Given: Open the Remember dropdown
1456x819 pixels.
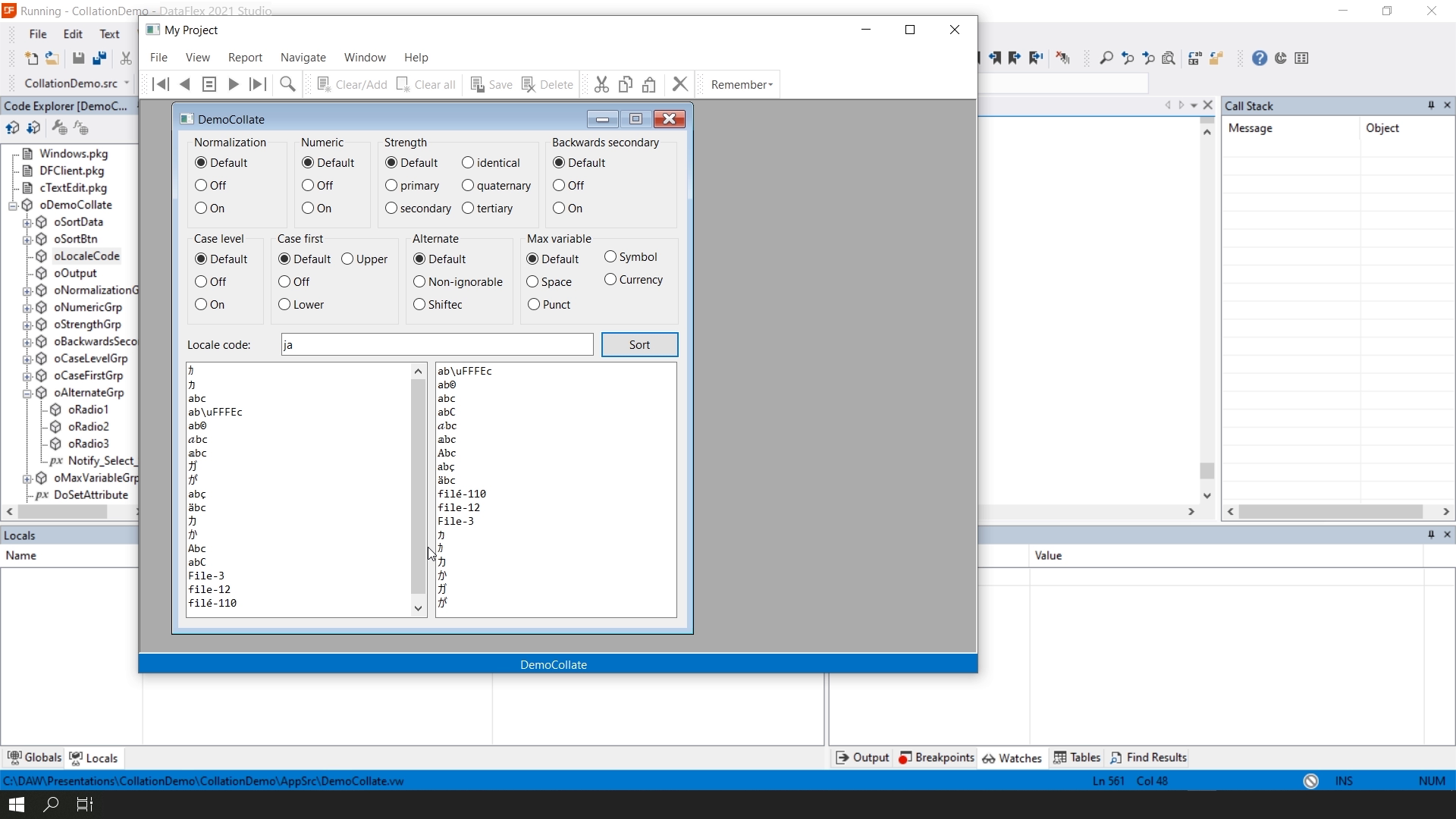Looking at the screenshot, I should click(741, 84).
